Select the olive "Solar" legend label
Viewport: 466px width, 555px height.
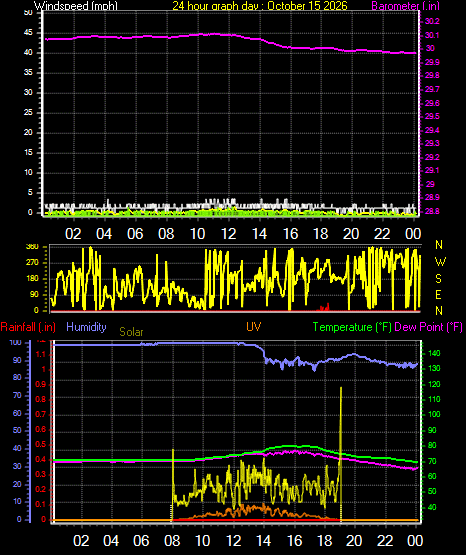click(x=131, y=332)
